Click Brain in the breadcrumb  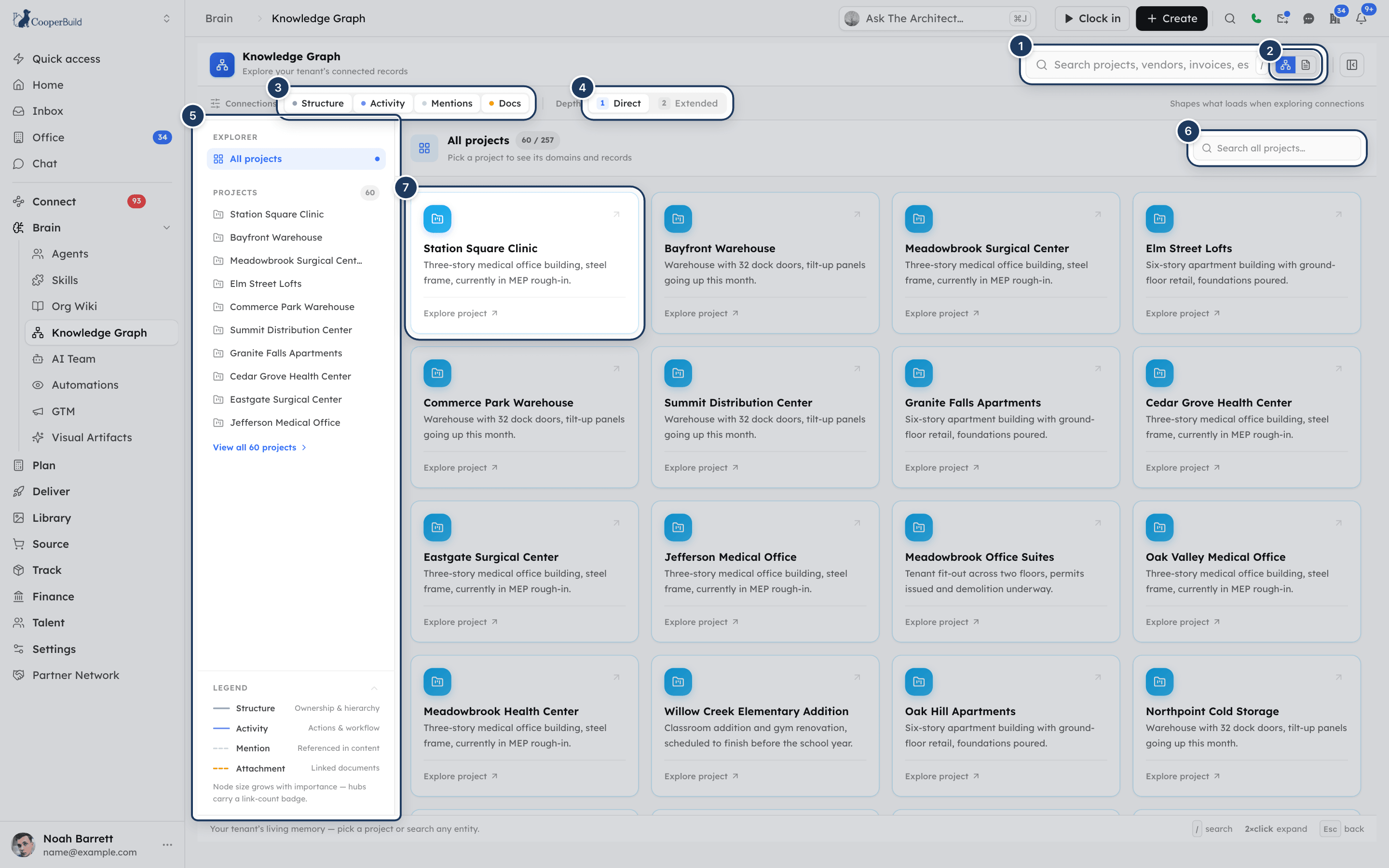click(219, 18)
